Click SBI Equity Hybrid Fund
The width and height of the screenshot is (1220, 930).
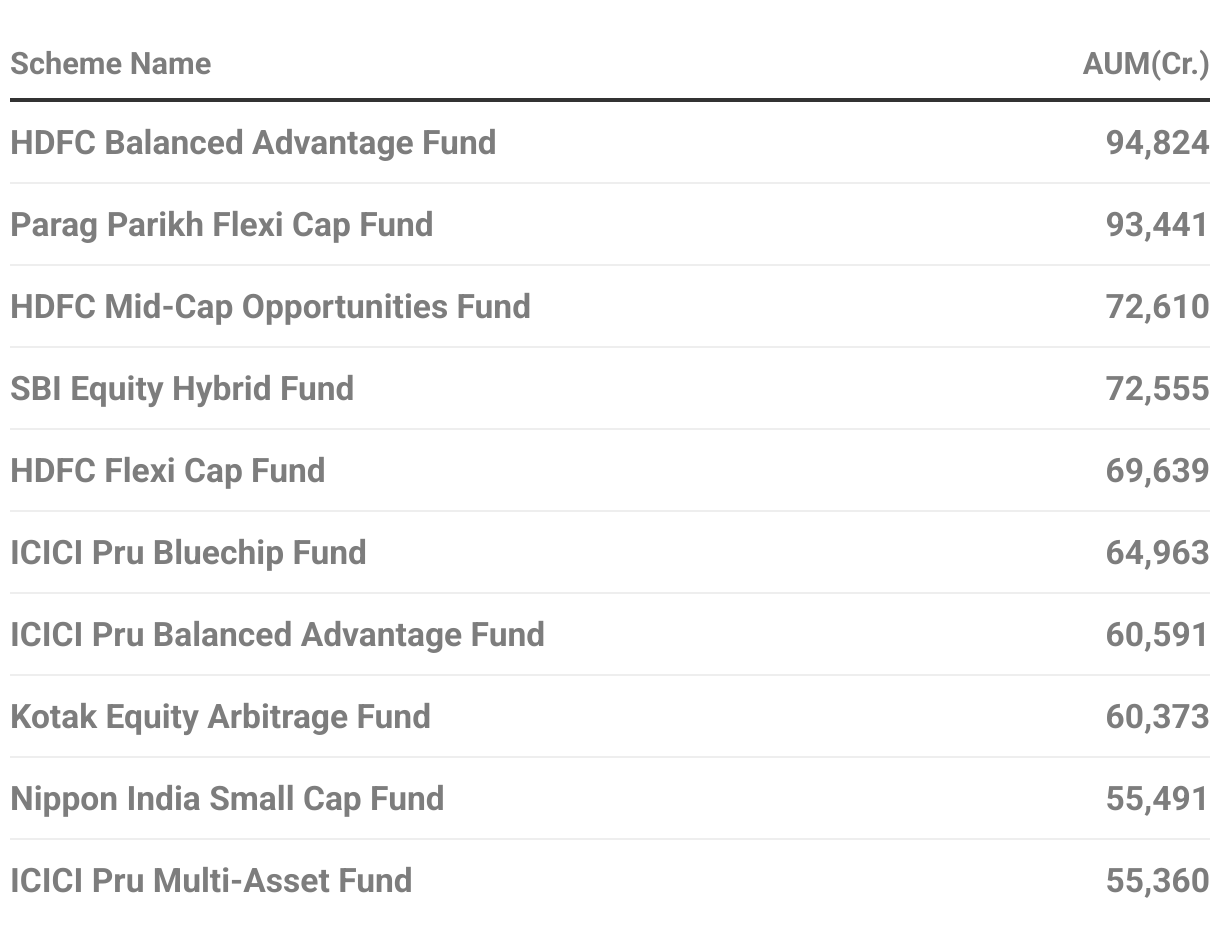pyautogui.click(x=182, y=389)
